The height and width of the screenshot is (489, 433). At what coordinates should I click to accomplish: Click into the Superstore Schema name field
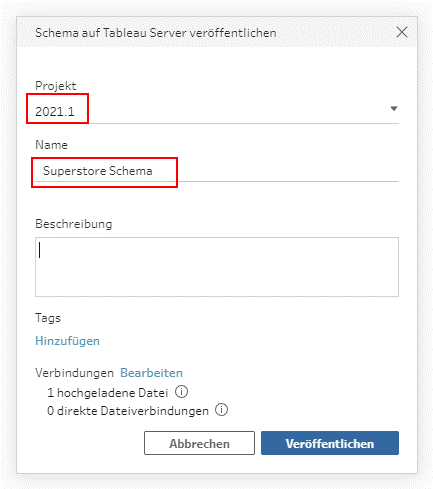[x=217, y=171]
